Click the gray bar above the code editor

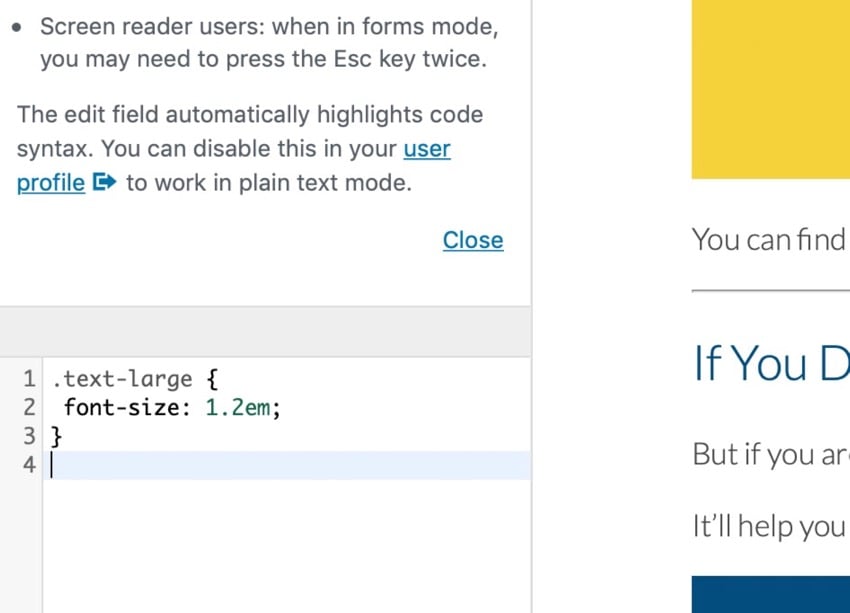(x=265, y=331)
